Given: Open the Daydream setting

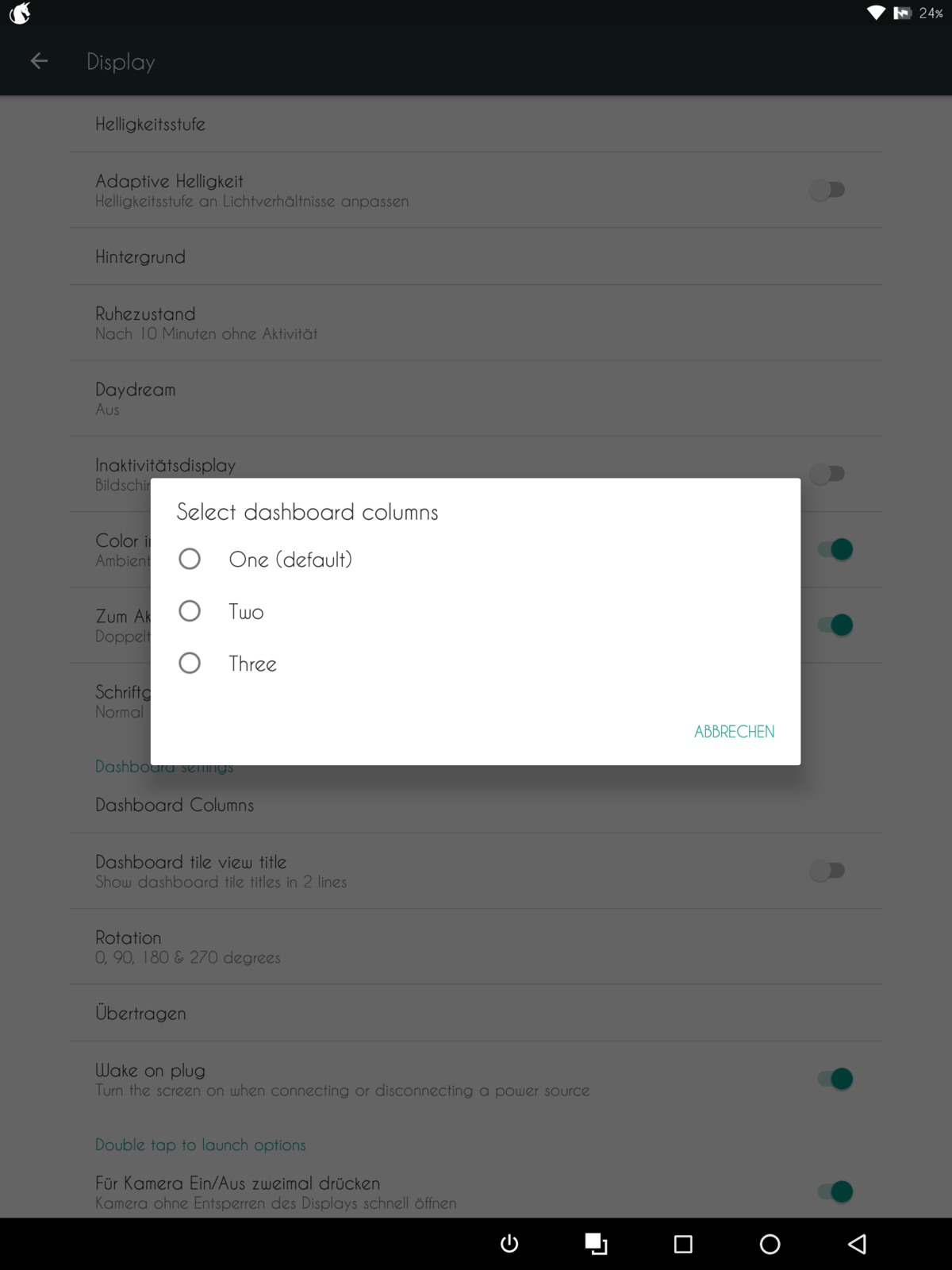Looking at the screenshot, I should (x=136, y=398).
